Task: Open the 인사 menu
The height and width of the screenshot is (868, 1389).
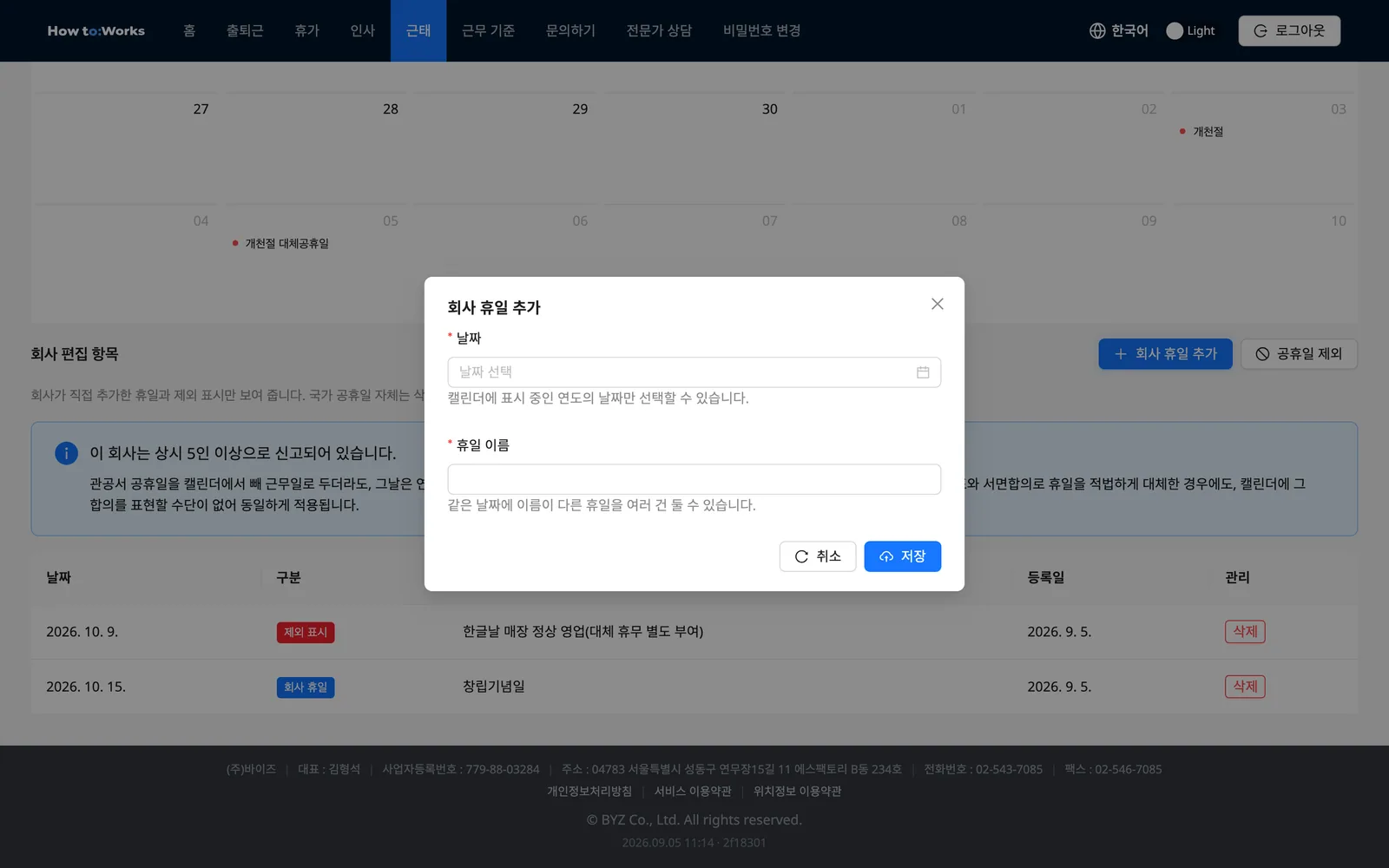Action: [362, 30]
